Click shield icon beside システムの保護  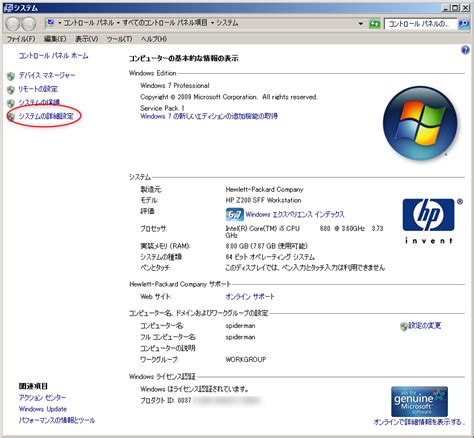pyautogui.click(x=11, y=103)
